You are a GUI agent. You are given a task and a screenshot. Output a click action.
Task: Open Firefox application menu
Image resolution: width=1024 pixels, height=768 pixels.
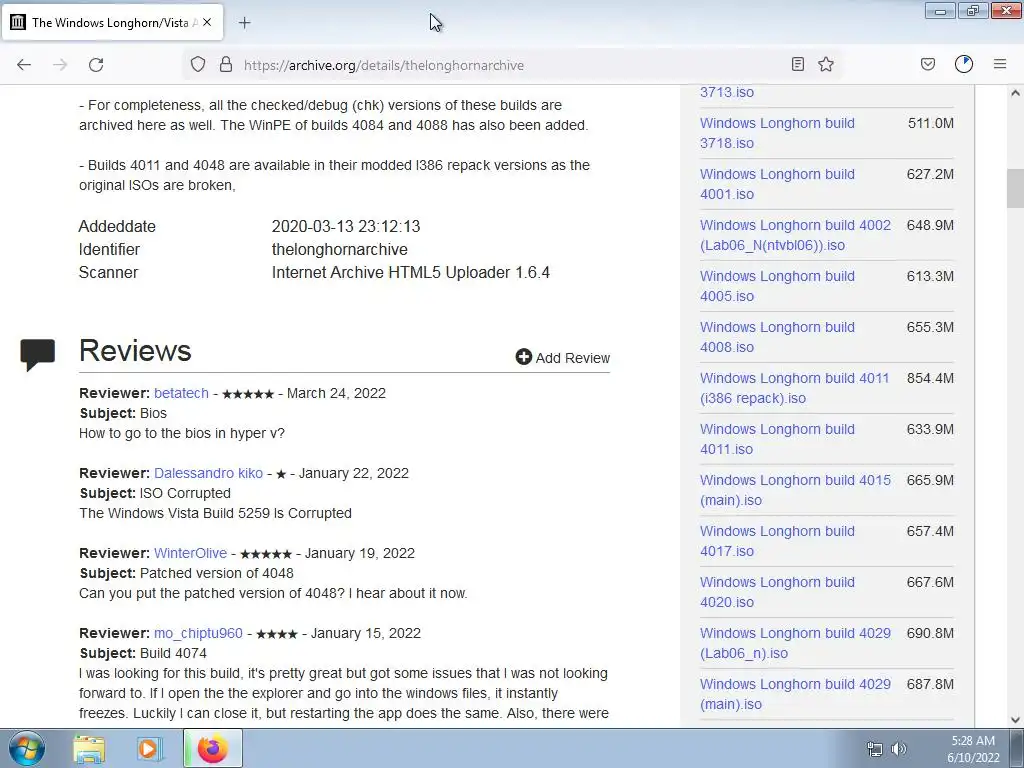(x=1000, y=65)
